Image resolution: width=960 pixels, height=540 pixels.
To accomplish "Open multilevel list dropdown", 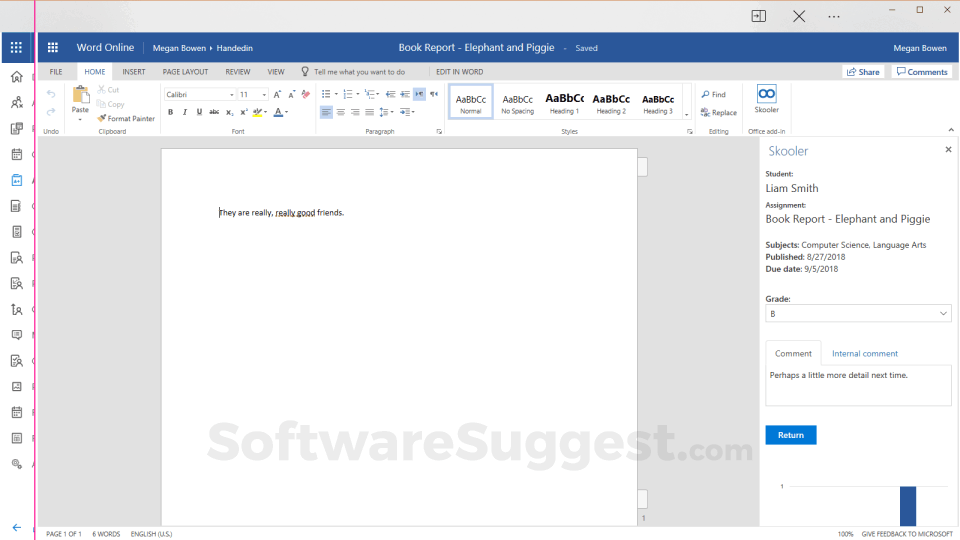I will tap(378, 94).
